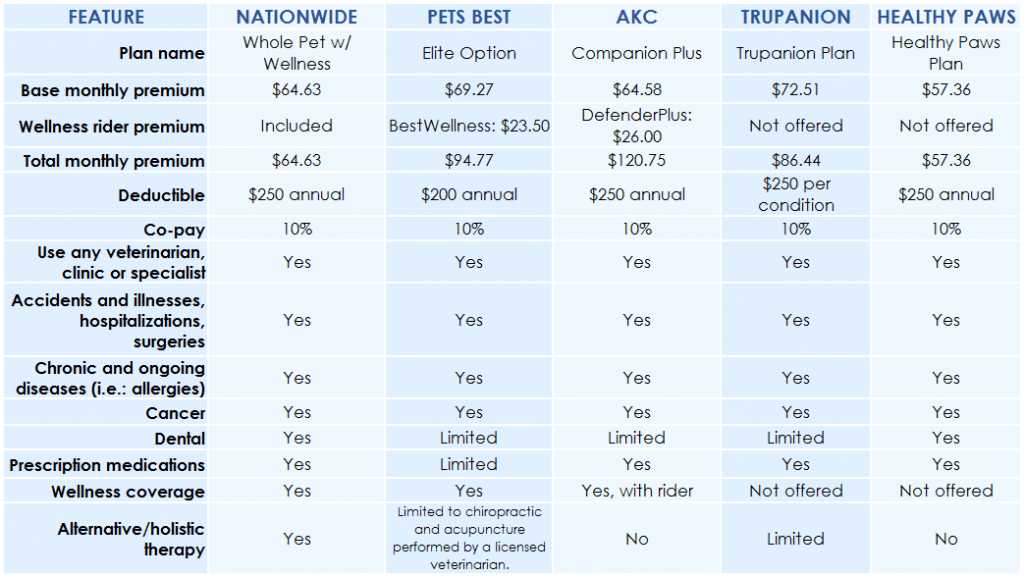Select the TRUPANION header cell
Viewport: 1024px width, 577px height.
(795, 17)
